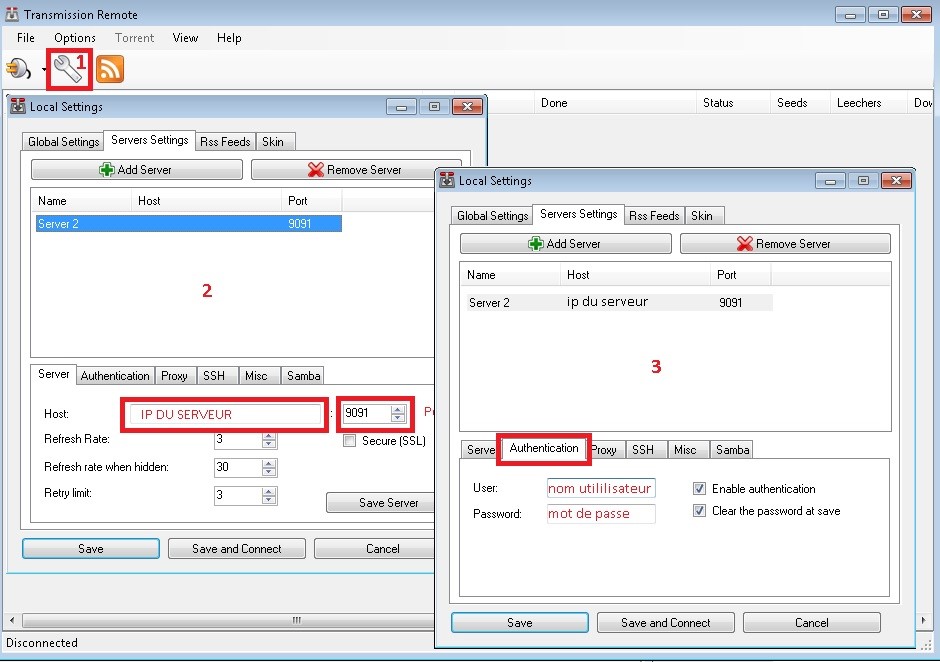The height and width of the screenshot is (662, 940).
Task: Open the RSS feeds toolbar icon
Action: [x=110, y=69]
